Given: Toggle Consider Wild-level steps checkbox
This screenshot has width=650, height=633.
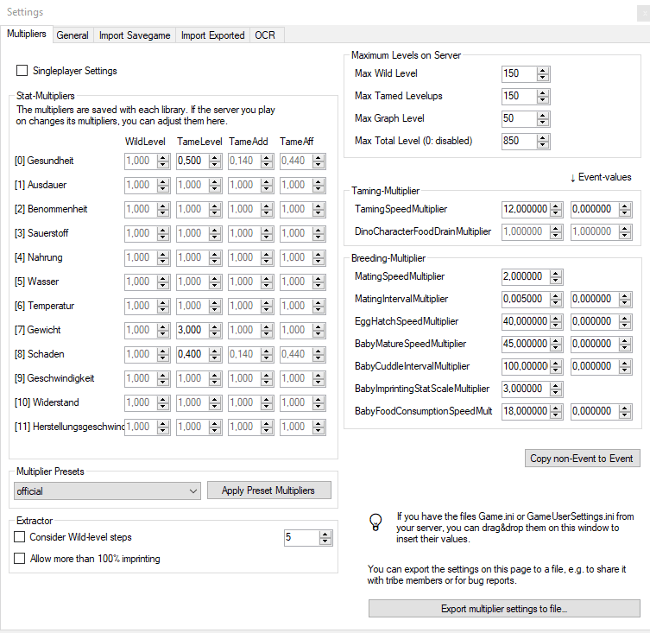Looking at the screenshot, I should [x=19, y=537].
